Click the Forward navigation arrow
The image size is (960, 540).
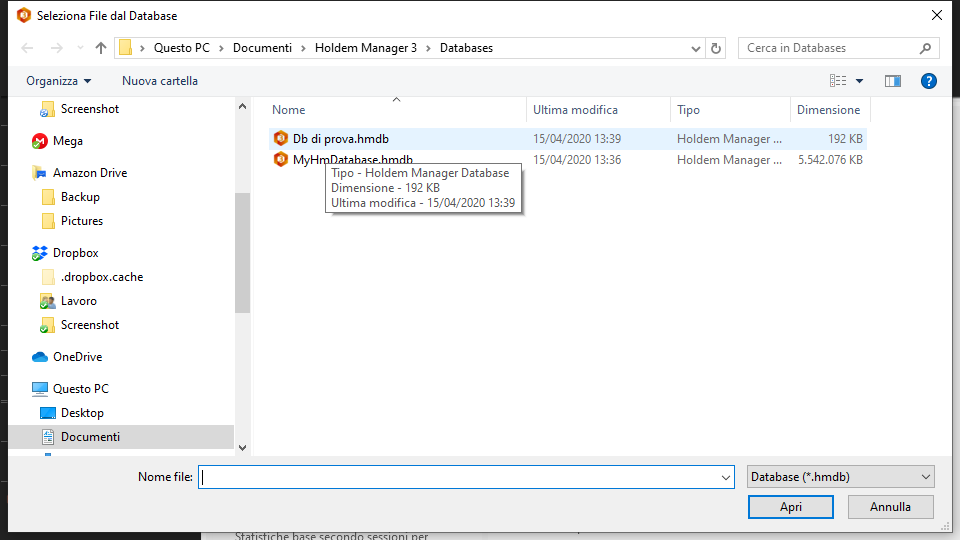[x=56, y=48]
